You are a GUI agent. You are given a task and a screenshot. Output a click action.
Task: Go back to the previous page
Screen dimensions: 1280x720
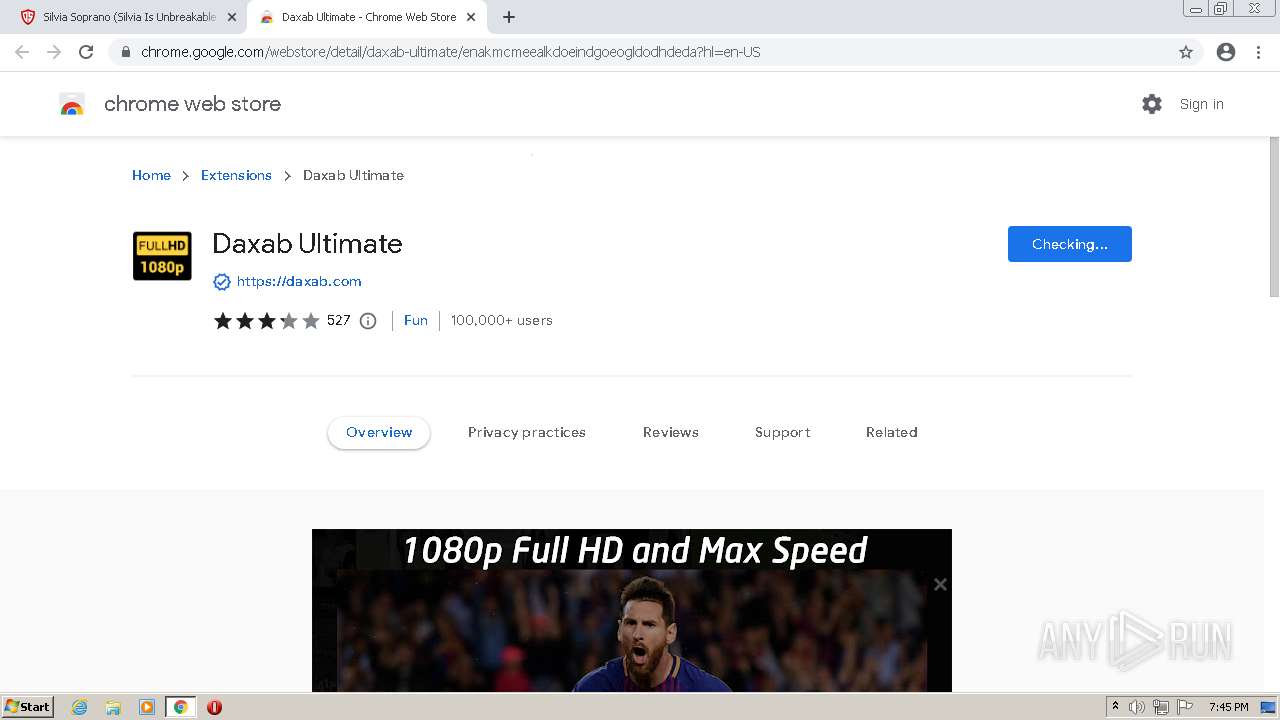[22, 52]
